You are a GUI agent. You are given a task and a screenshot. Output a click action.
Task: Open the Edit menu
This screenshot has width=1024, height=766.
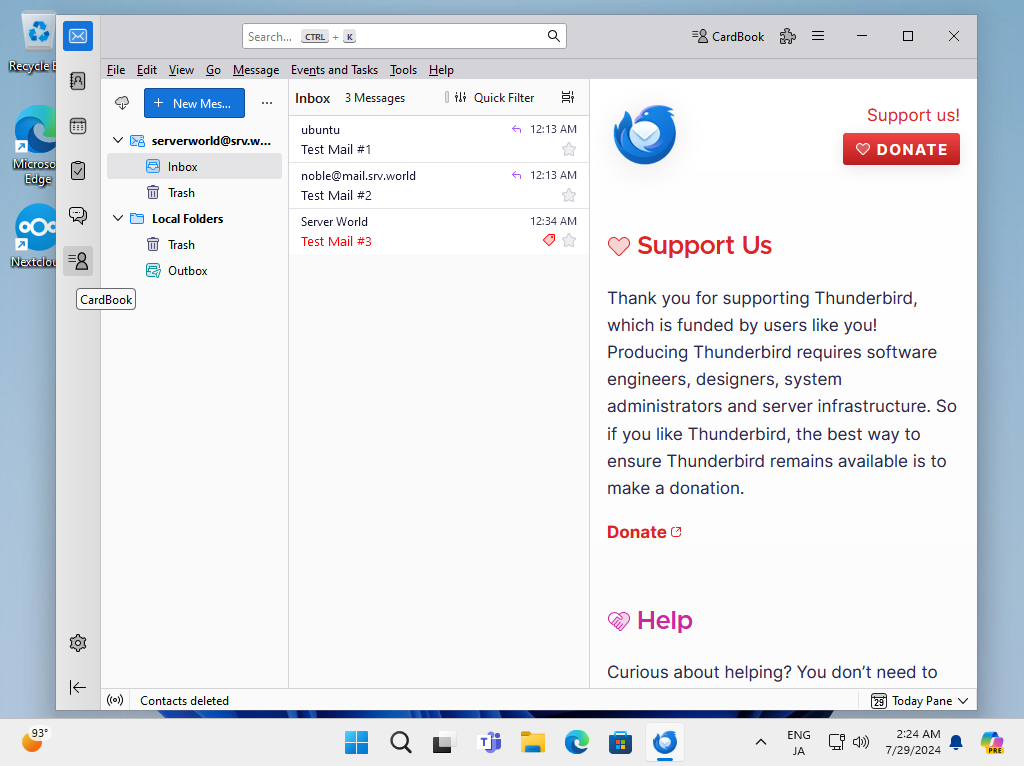146,70
